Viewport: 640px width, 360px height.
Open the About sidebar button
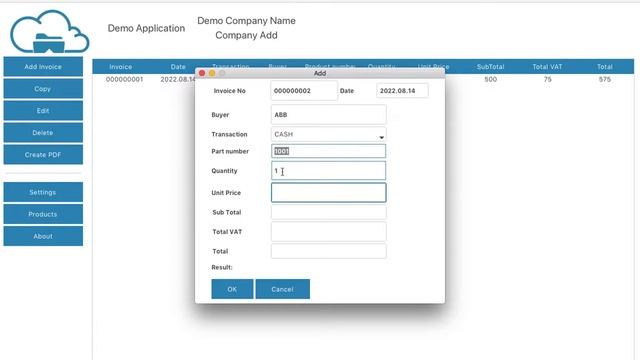[43, 236]
